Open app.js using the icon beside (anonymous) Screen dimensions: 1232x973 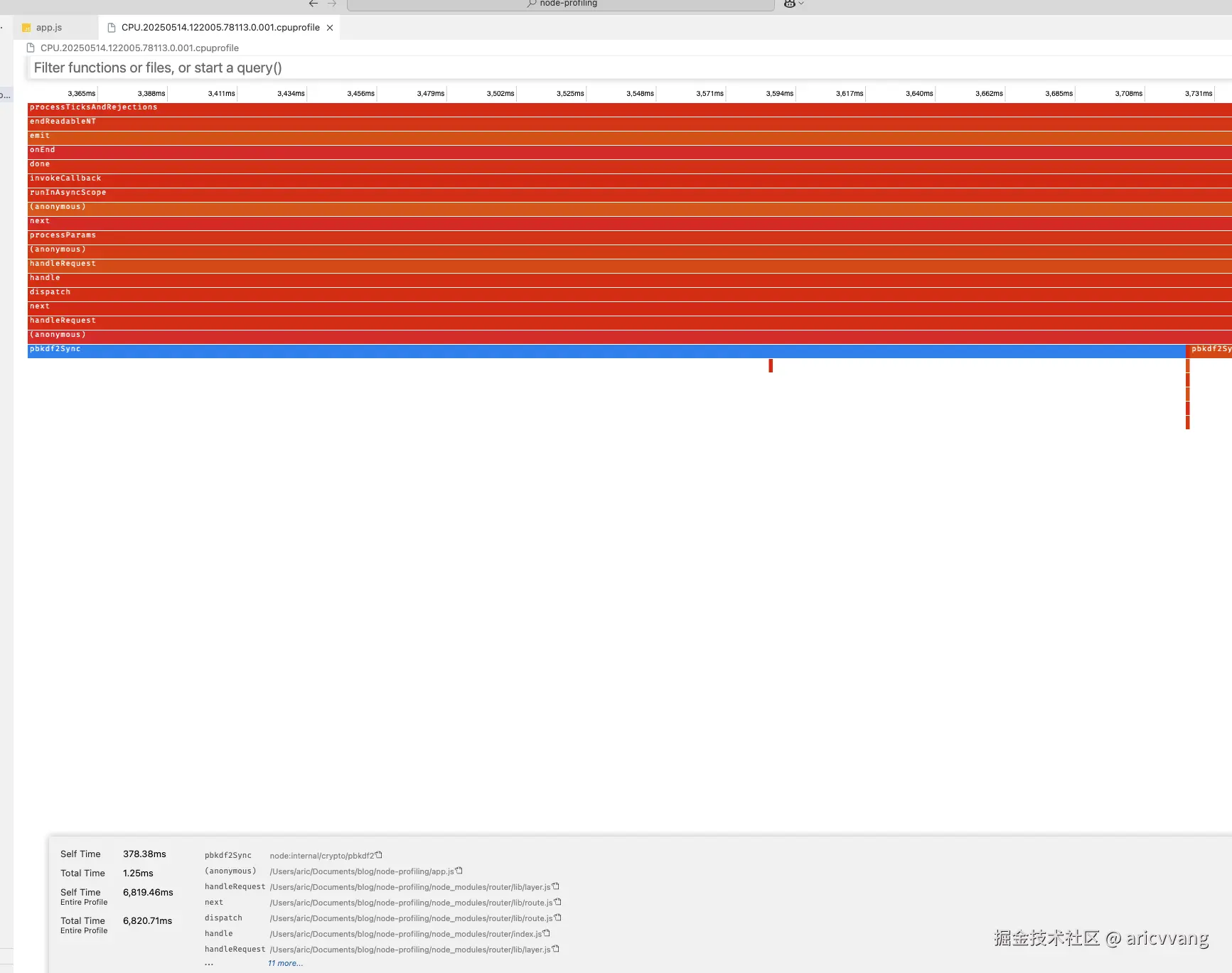459,870
